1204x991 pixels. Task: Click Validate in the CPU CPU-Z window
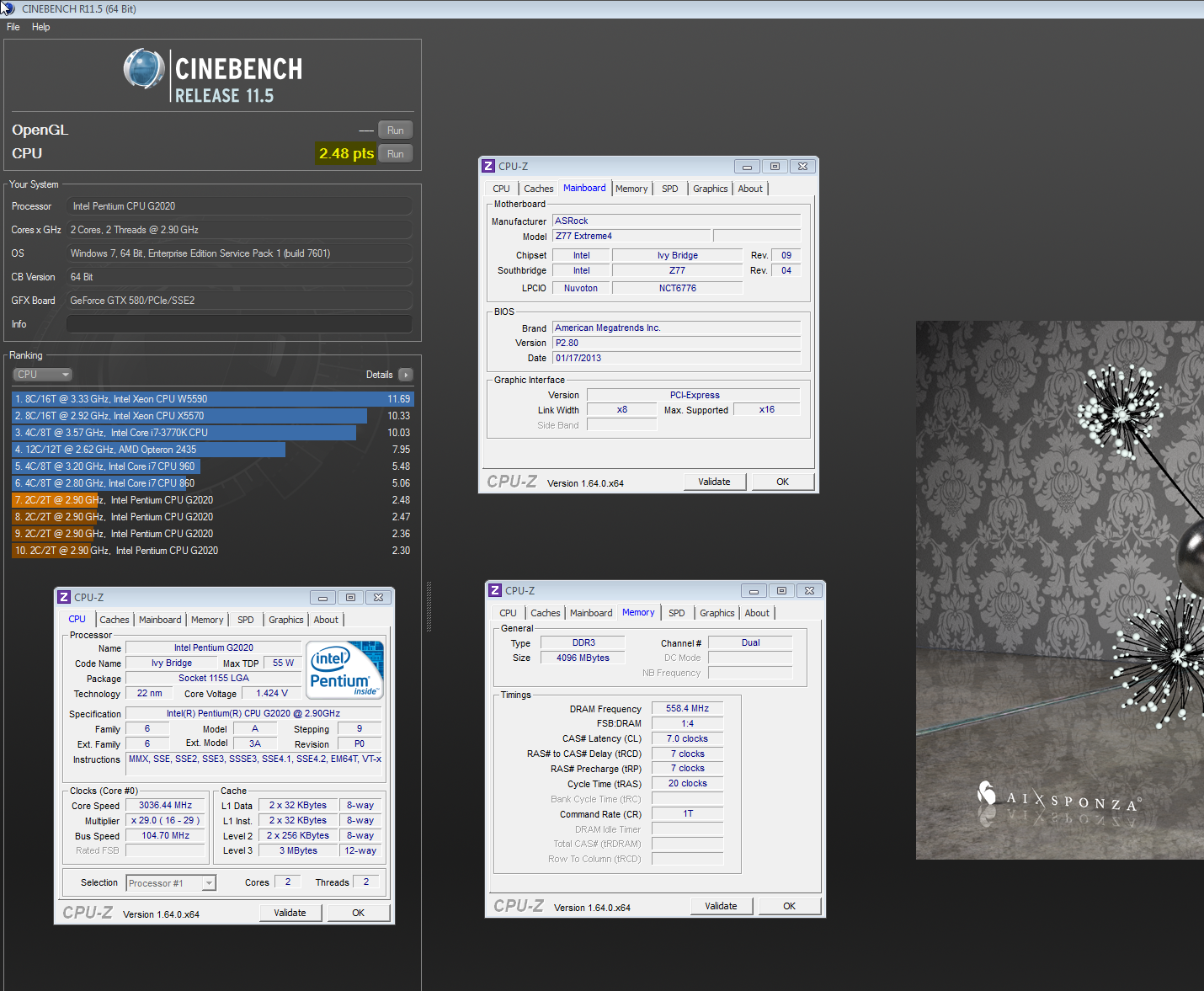click(290, 913)
